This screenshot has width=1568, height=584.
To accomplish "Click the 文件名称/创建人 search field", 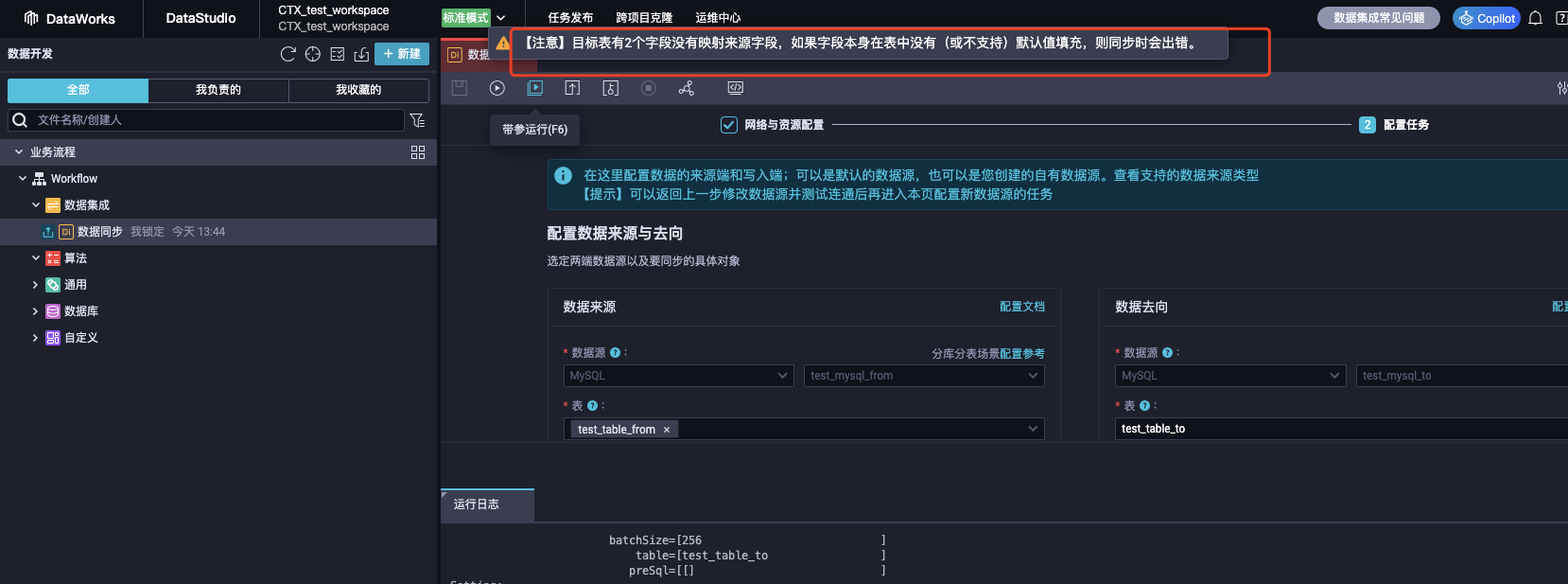I will pos(206,120).
